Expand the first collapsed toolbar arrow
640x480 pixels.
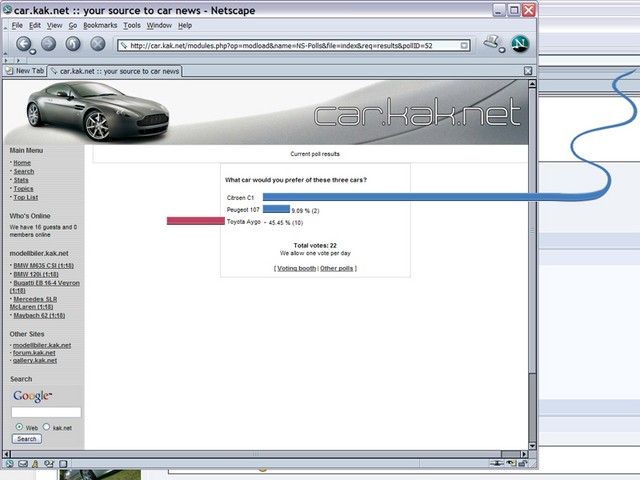[6, 60]
